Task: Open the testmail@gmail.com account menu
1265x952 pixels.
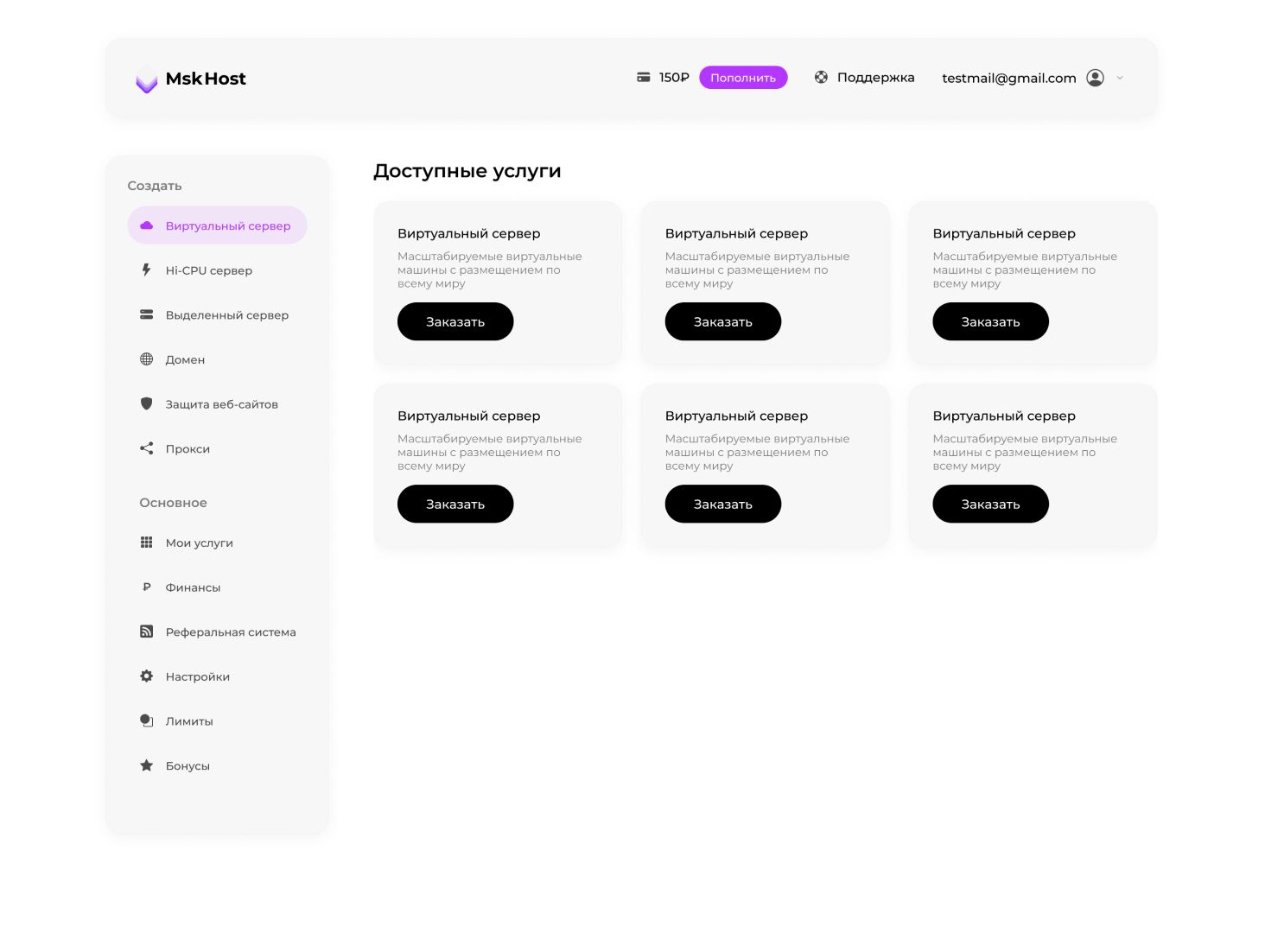Action: [1008, 79]
